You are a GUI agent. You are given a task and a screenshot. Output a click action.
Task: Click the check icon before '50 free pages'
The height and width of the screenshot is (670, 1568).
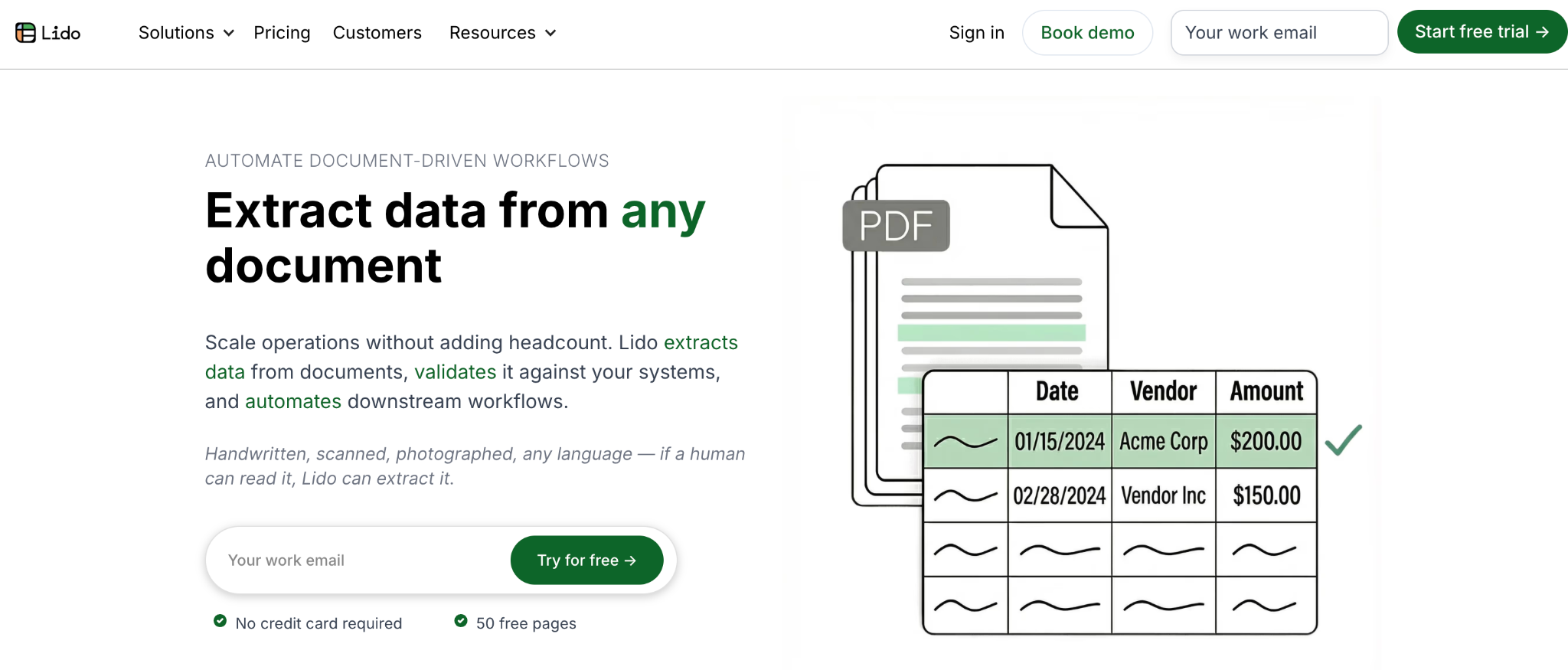[461, 621]
